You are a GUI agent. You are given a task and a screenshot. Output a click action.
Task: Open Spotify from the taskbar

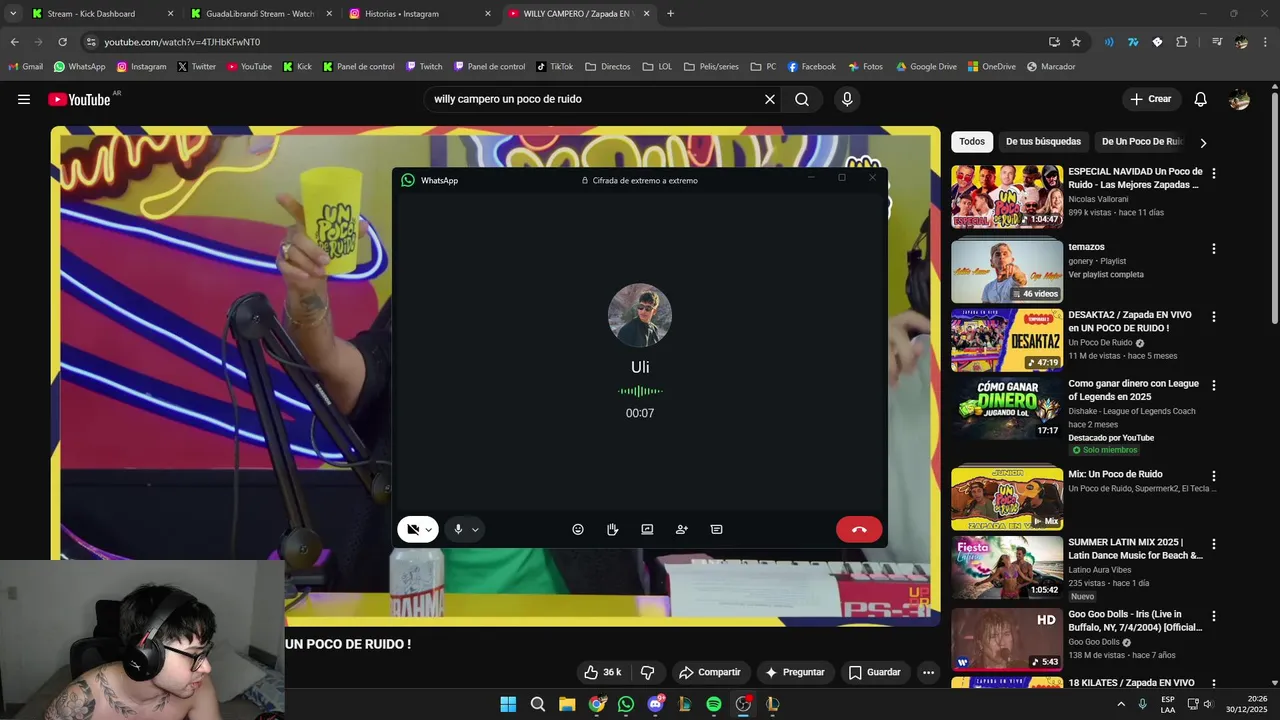(714, 704)
